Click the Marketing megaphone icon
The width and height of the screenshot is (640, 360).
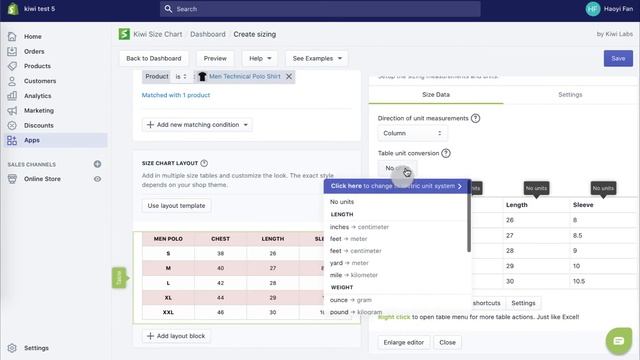tap(12, 111)
